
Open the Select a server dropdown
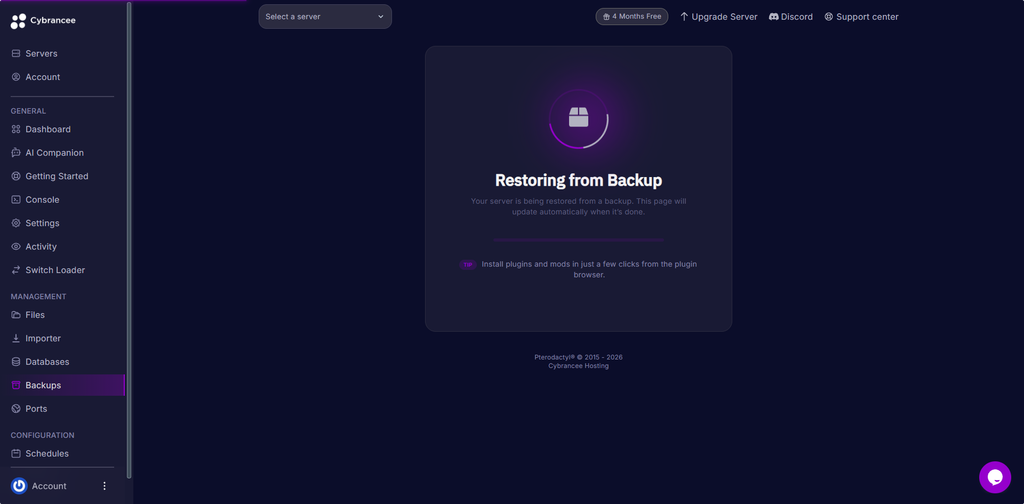point(325,16)
